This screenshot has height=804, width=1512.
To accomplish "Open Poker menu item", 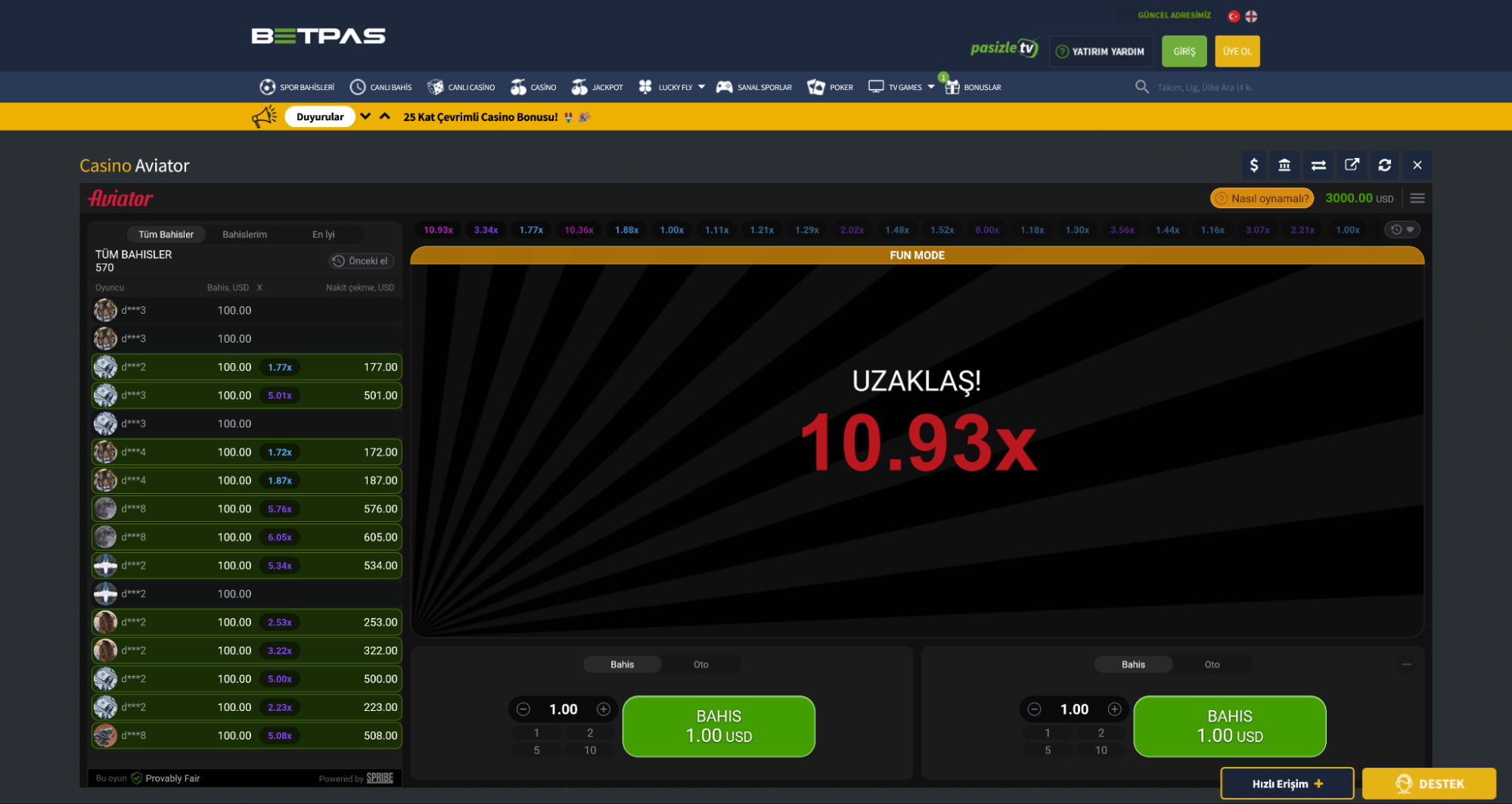I will 831,87.
